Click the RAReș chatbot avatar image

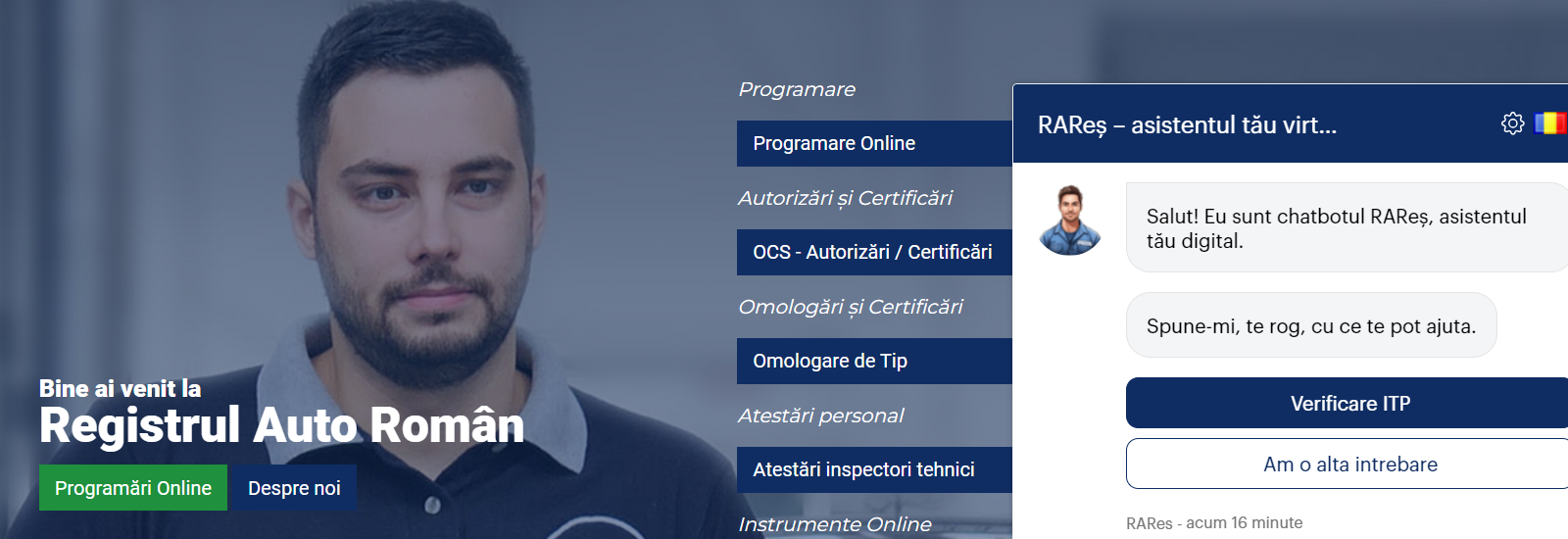pyautogui.click(x=1070, y=220)
